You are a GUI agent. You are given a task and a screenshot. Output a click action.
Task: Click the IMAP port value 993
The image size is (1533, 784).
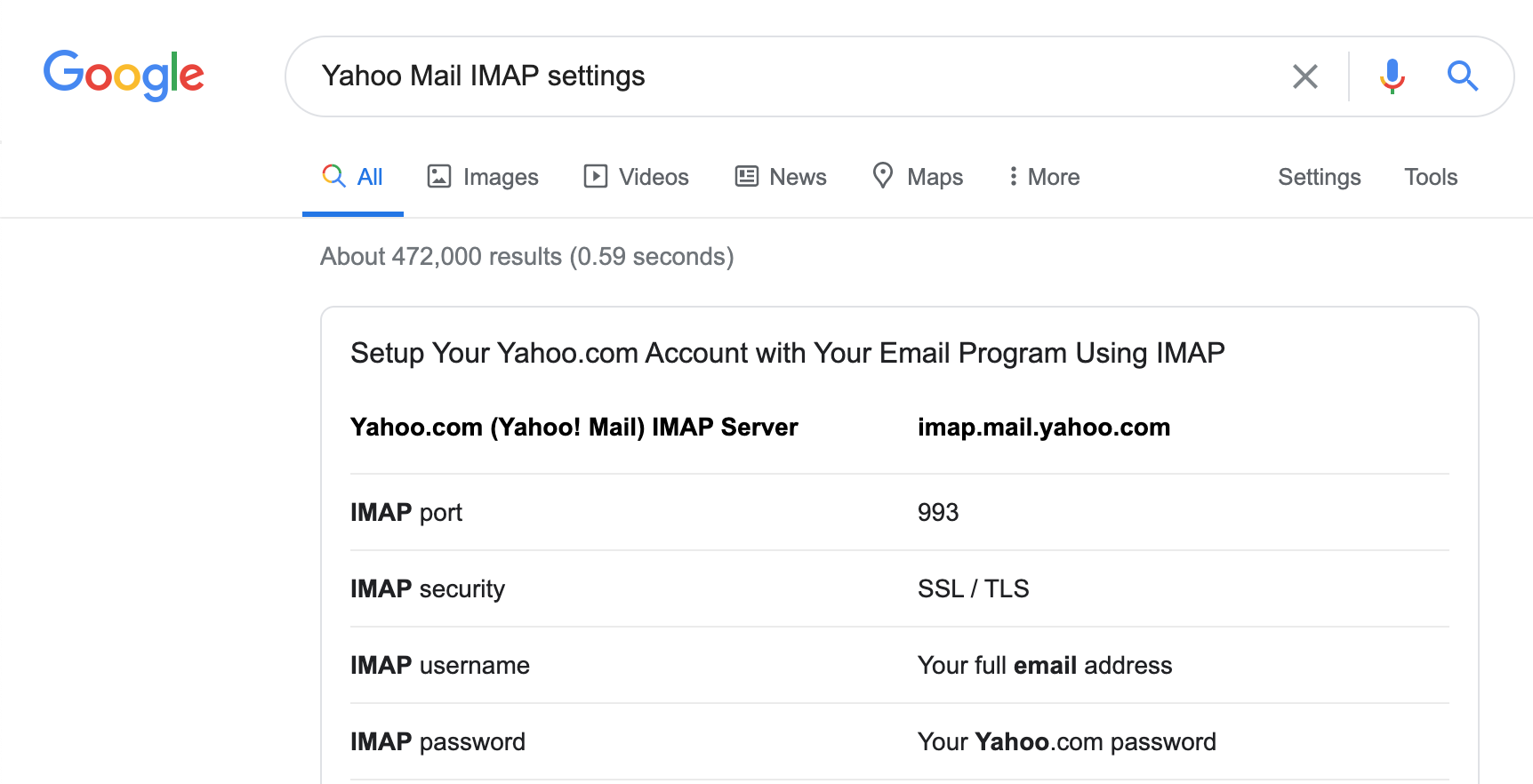pos(937,513)
